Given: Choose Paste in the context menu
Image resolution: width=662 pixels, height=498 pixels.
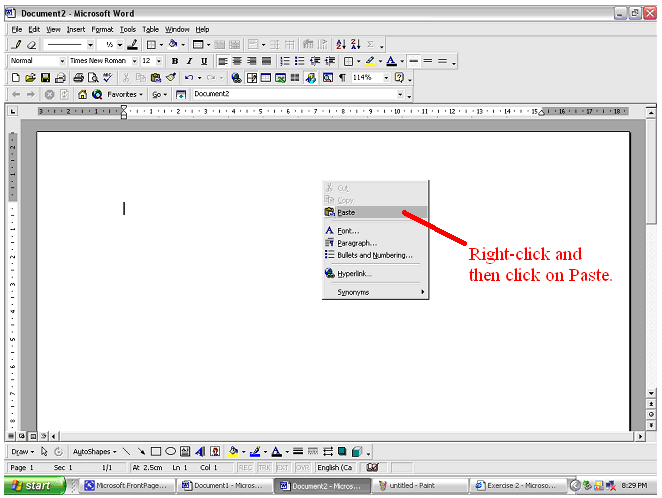Looking at the screenshot, I should pyautogui.click(x=375, y=212).
